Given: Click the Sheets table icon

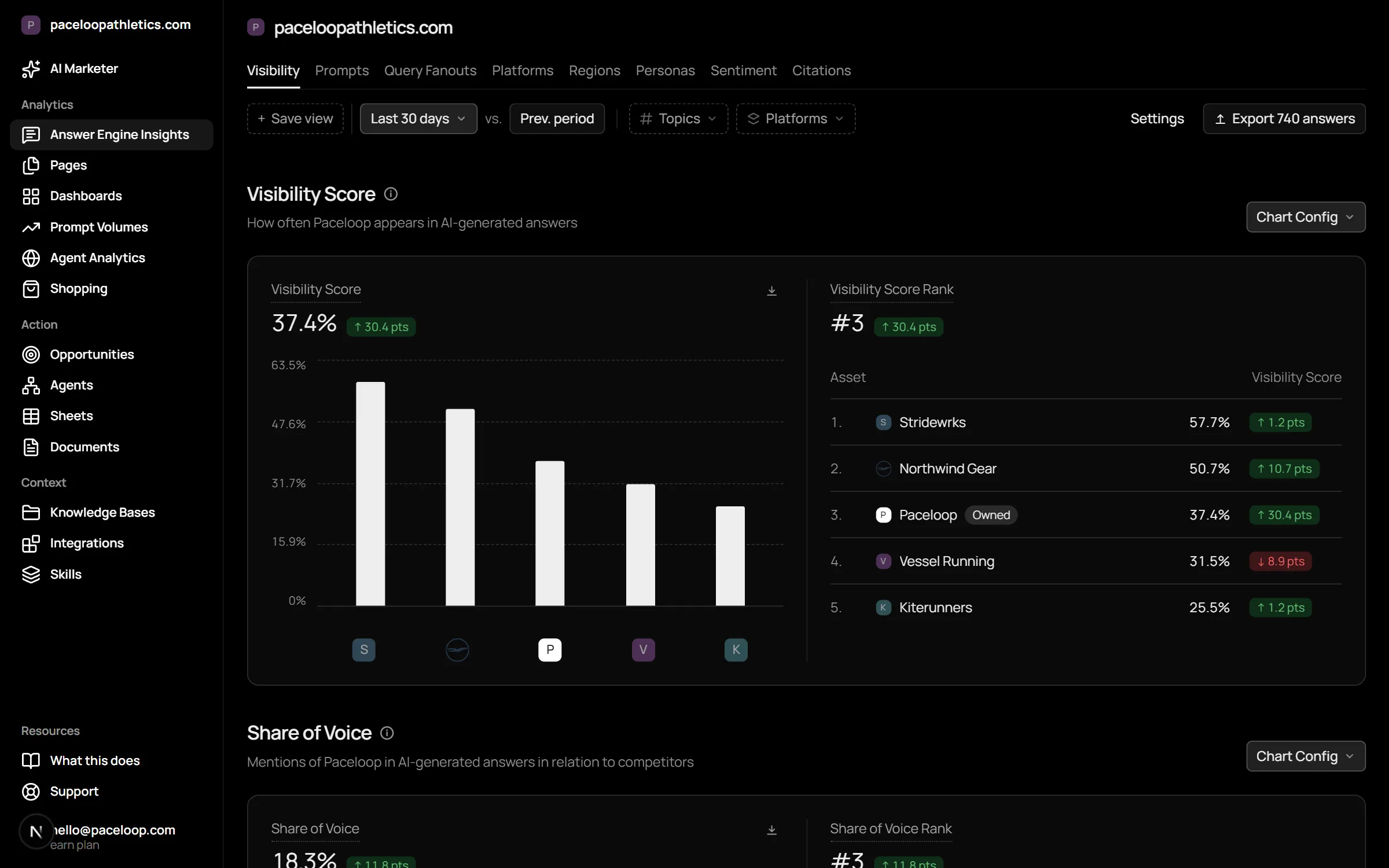Looking at the screenshot, I should point(31,416).
